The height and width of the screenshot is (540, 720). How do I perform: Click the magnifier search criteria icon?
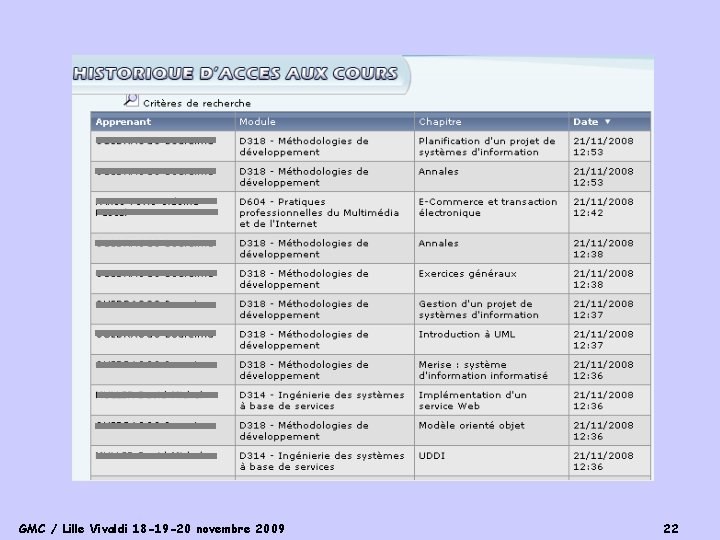131,100
